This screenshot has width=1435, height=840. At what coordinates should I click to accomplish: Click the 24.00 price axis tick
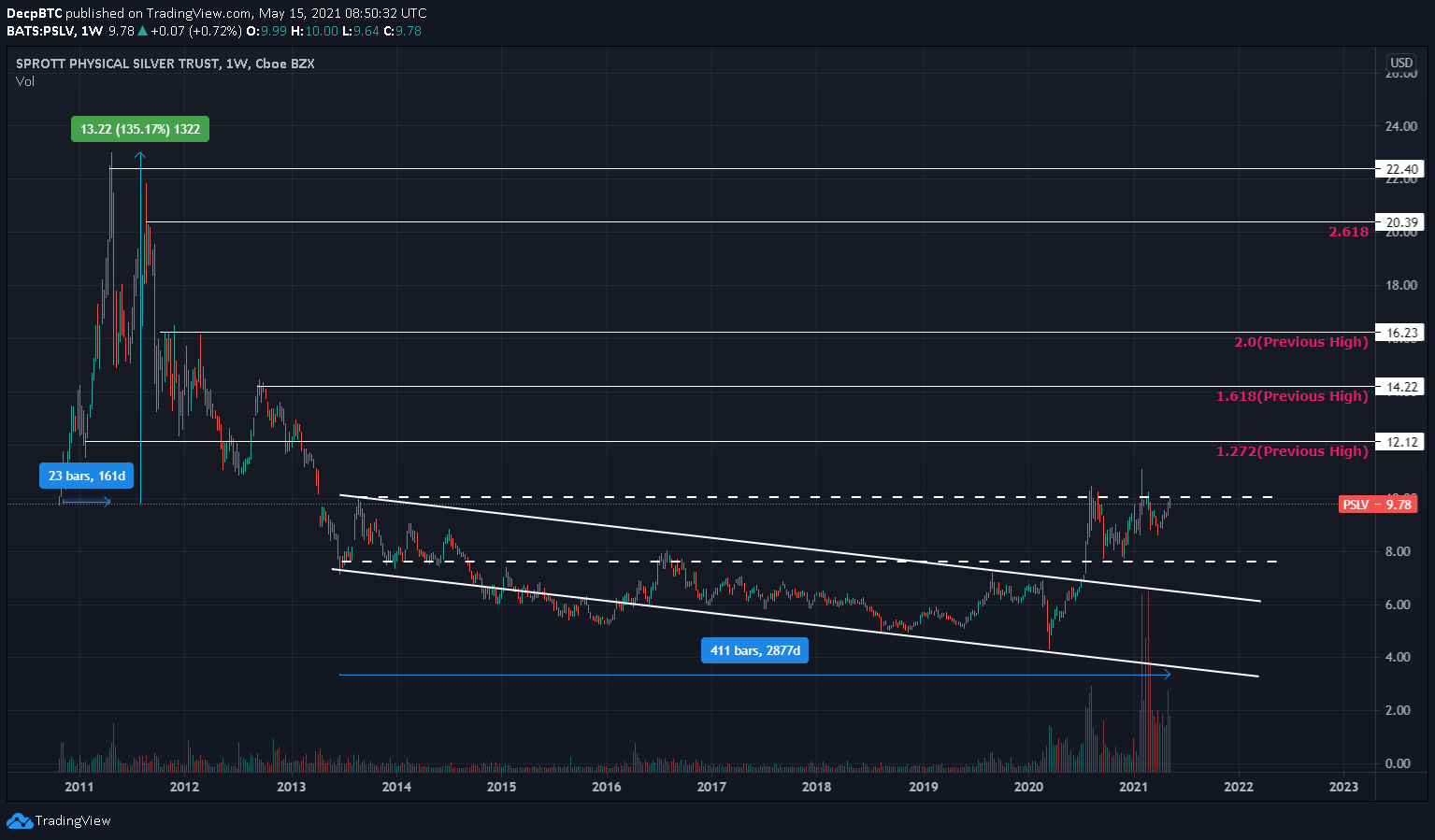(1400, 126)
